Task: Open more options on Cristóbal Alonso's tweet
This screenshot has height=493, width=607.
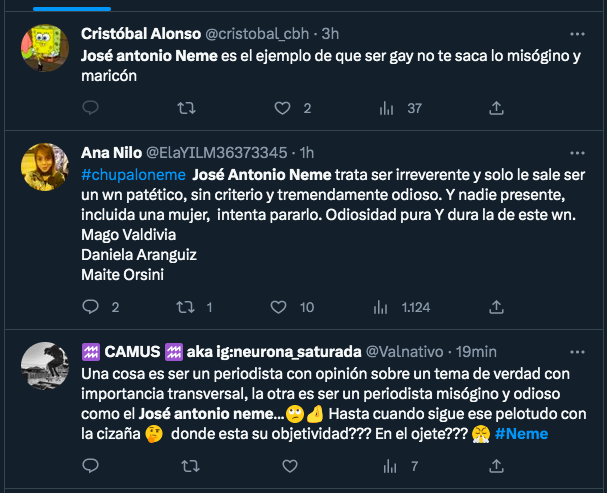Action: coord(577,32)
